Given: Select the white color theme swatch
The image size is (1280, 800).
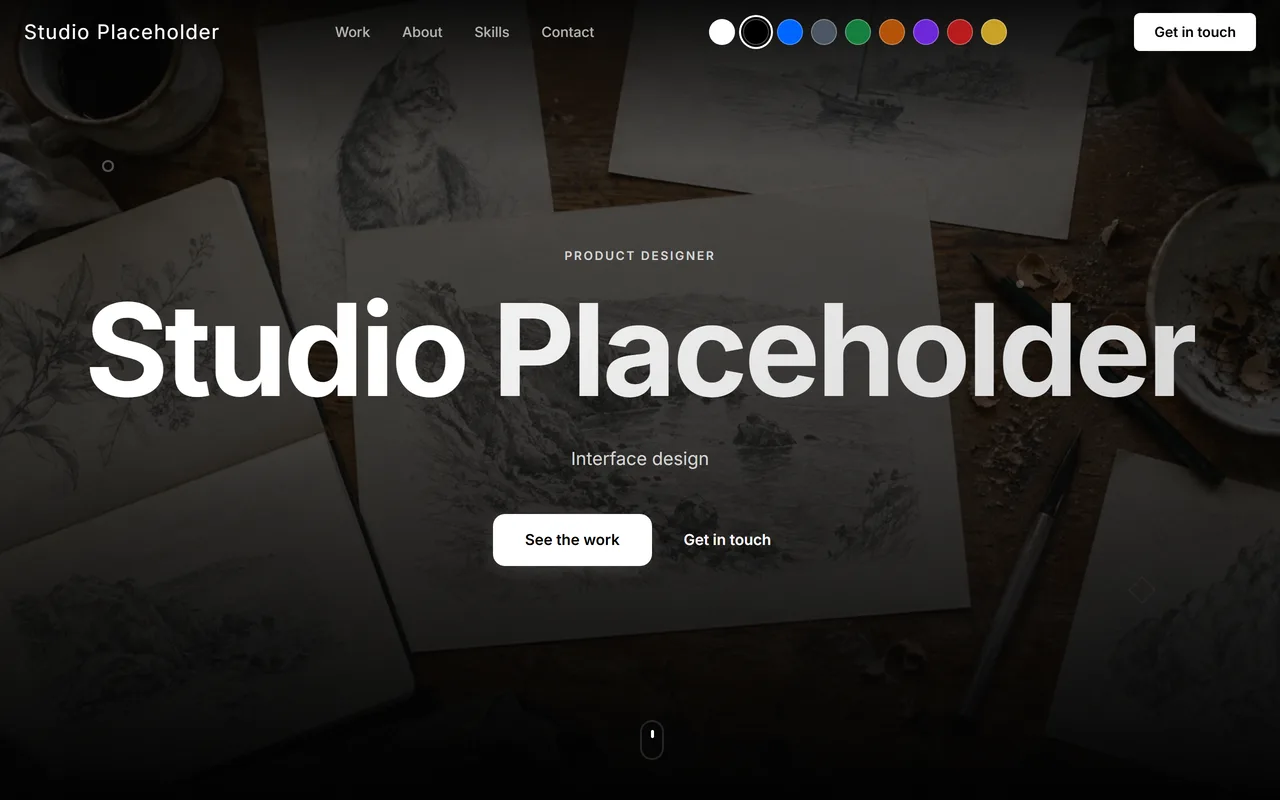Looking at the screenshot, I should click(722, 32).
